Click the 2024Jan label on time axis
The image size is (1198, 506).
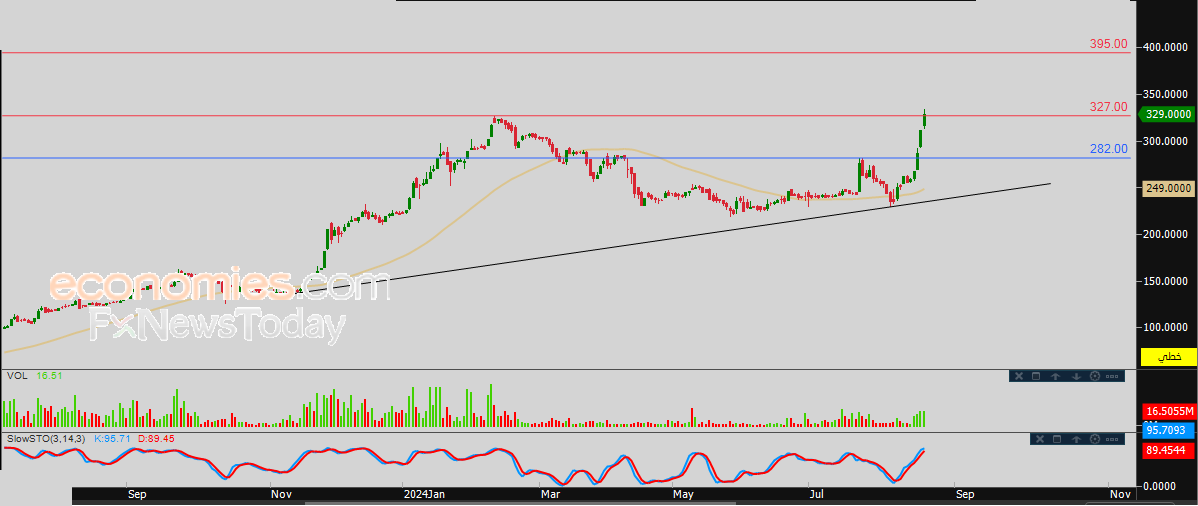click(x=425, y=495)
